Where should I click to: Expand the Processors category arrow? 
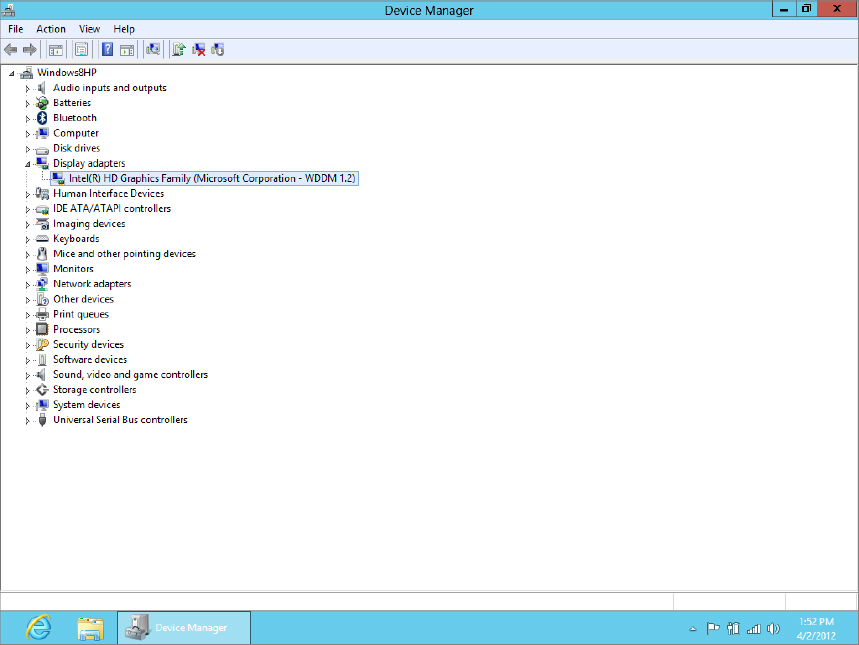point(27,330)
